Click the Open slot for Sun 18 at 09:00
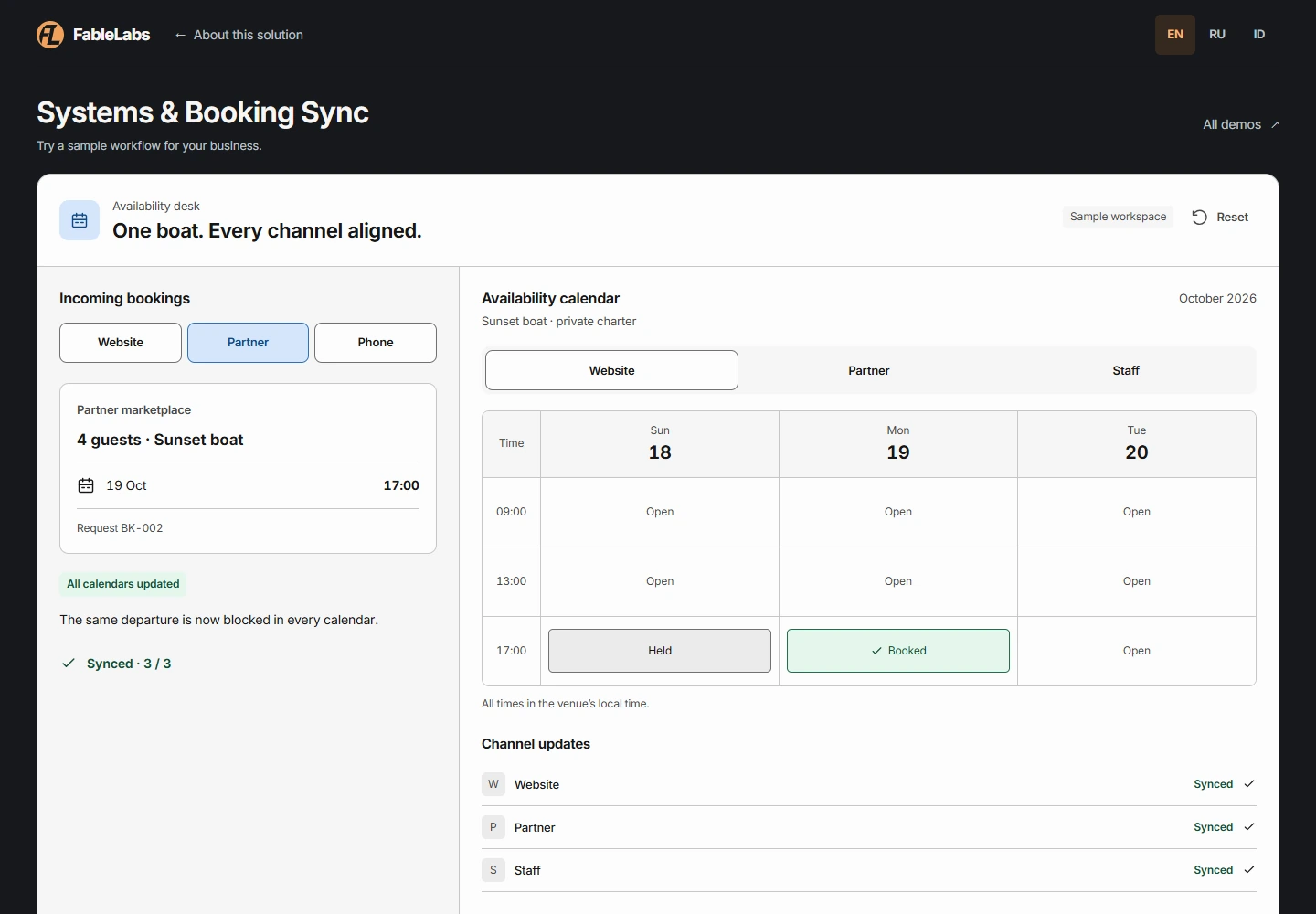Viewport: 1316px width, 914px height. tap(660, 512)
